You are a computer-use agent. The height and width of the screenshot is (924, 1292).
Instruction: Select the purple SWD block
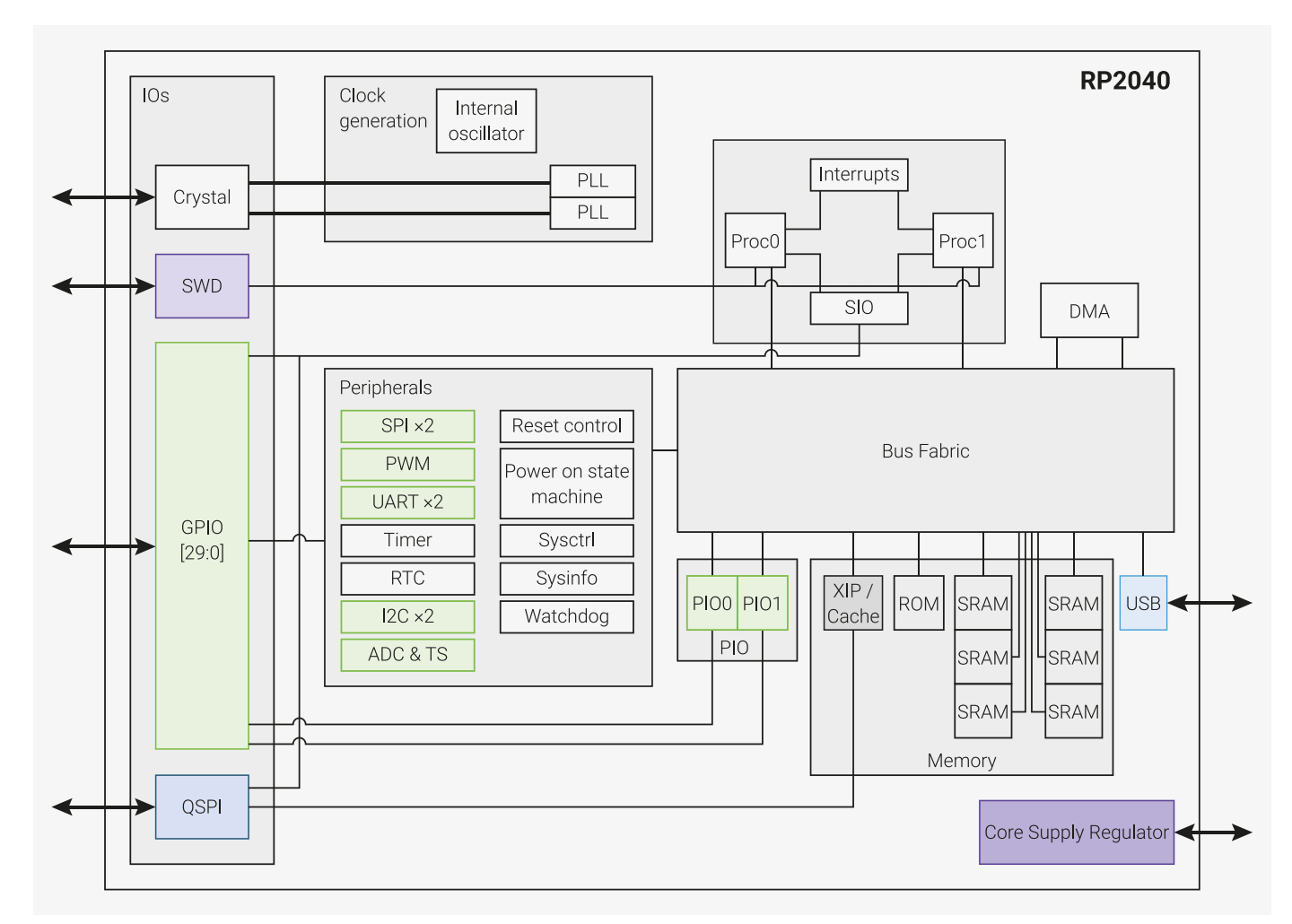pyautogui.click(x=202, y=286)
